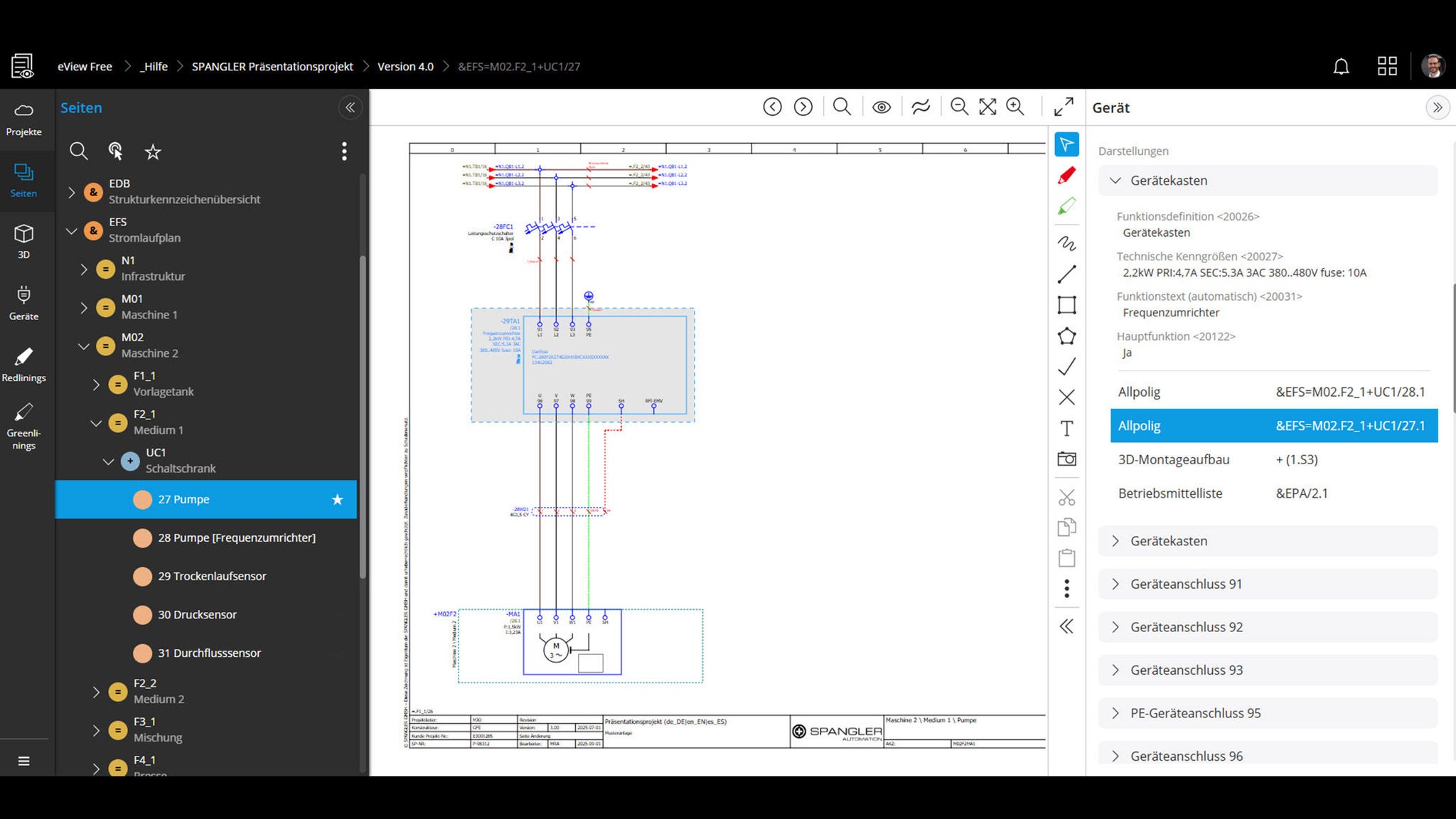Image resolution: width=1456 pixels, height=819 pixels.
Task: Collapse the M02 Maschine 2 node
Action: pyautogui.click(x=84, y=346)
